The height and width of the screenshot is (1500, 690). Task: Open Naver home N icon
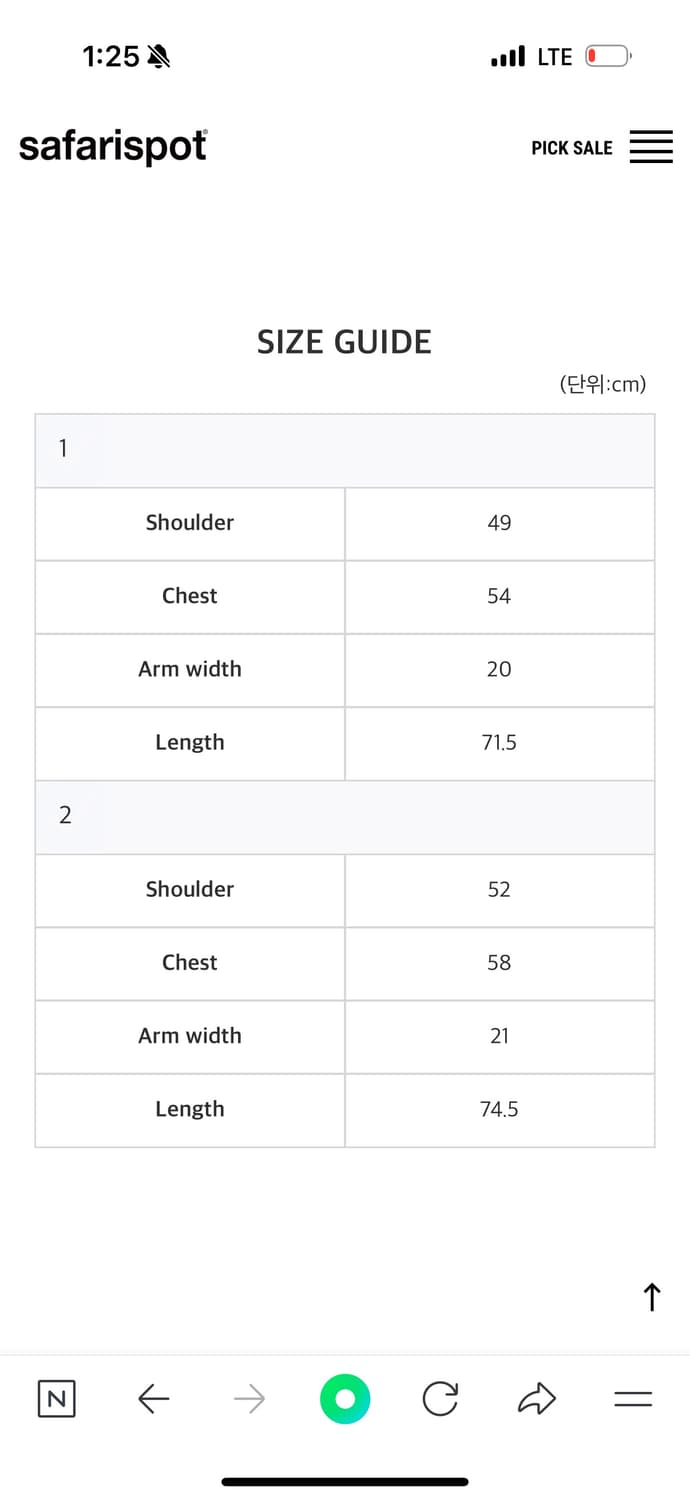click(57, 1398)
